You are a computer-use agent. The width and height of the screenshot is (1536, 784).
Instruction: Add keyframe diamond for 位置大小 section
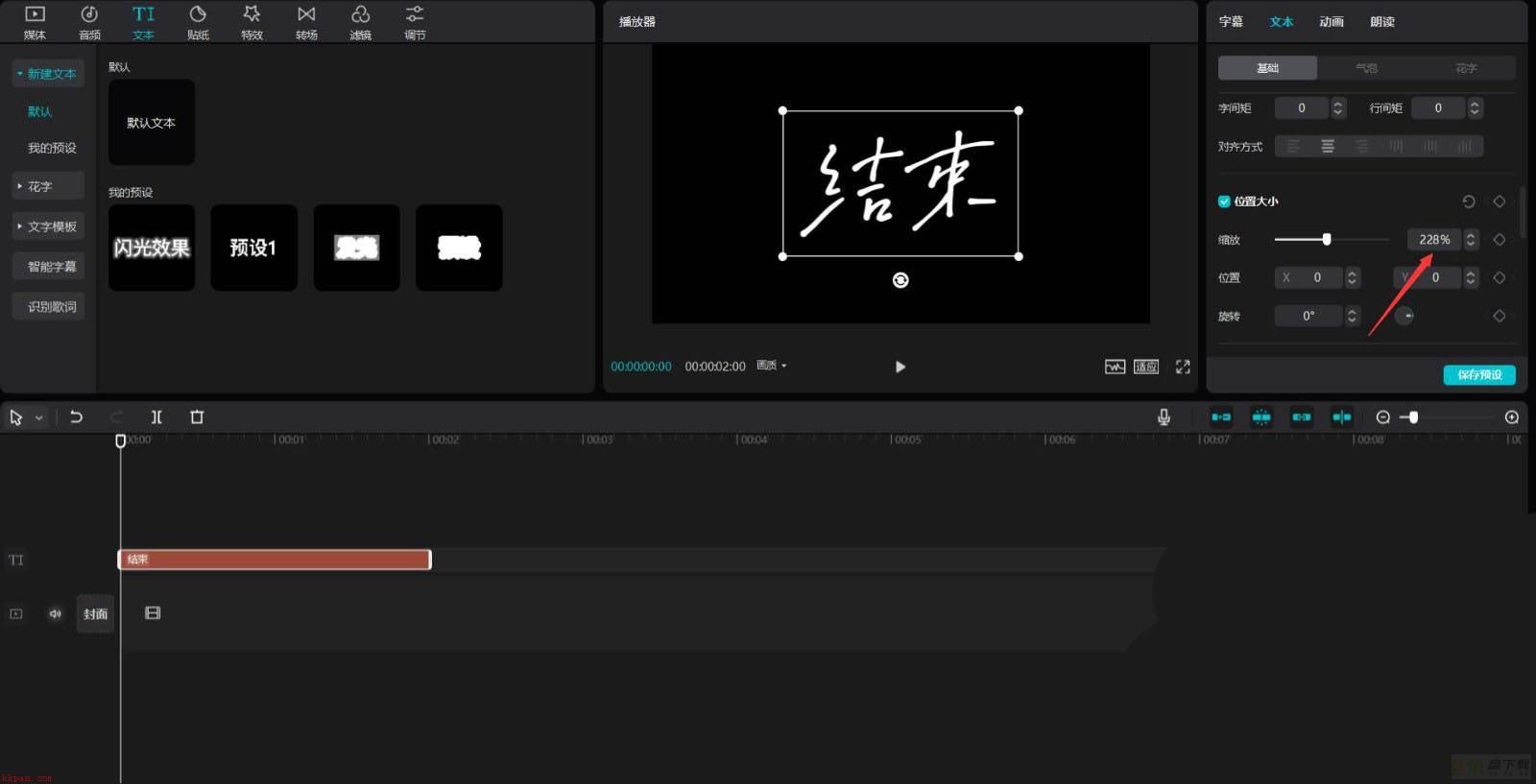tap(1499, 202)
